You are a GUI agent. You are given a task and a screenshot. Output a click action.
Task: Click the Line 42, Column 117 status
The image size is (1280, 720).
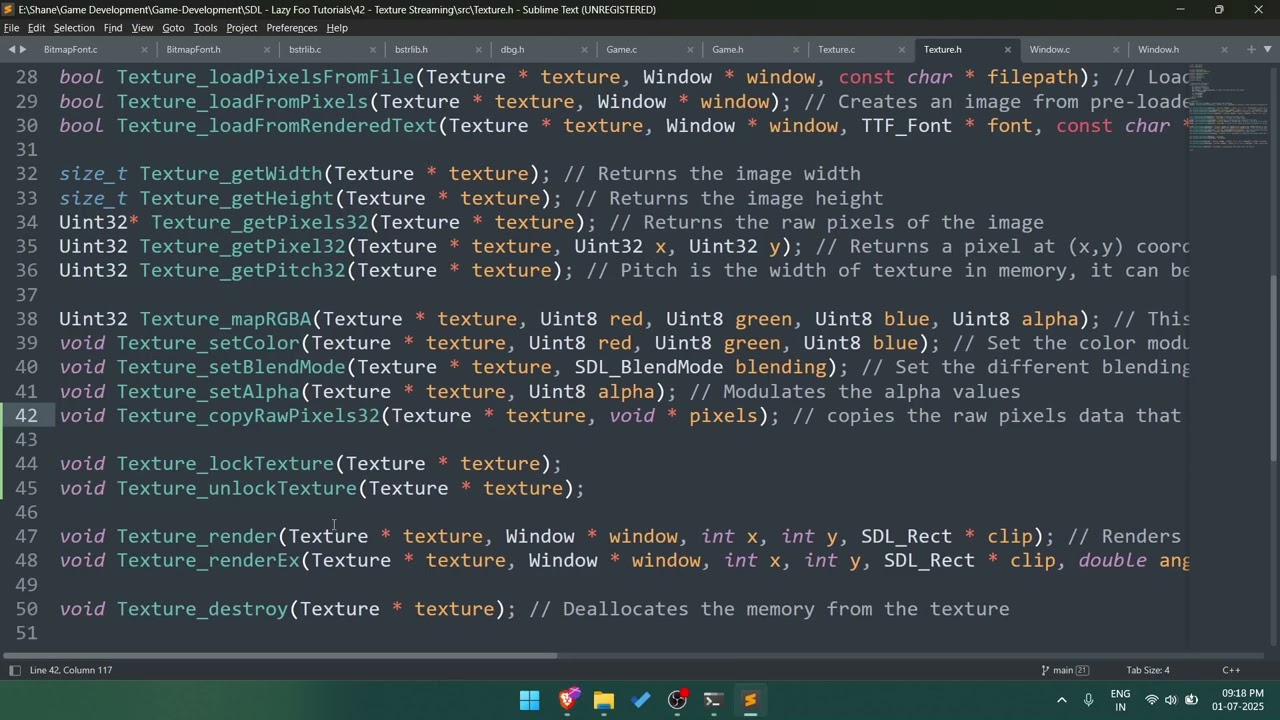71,670
